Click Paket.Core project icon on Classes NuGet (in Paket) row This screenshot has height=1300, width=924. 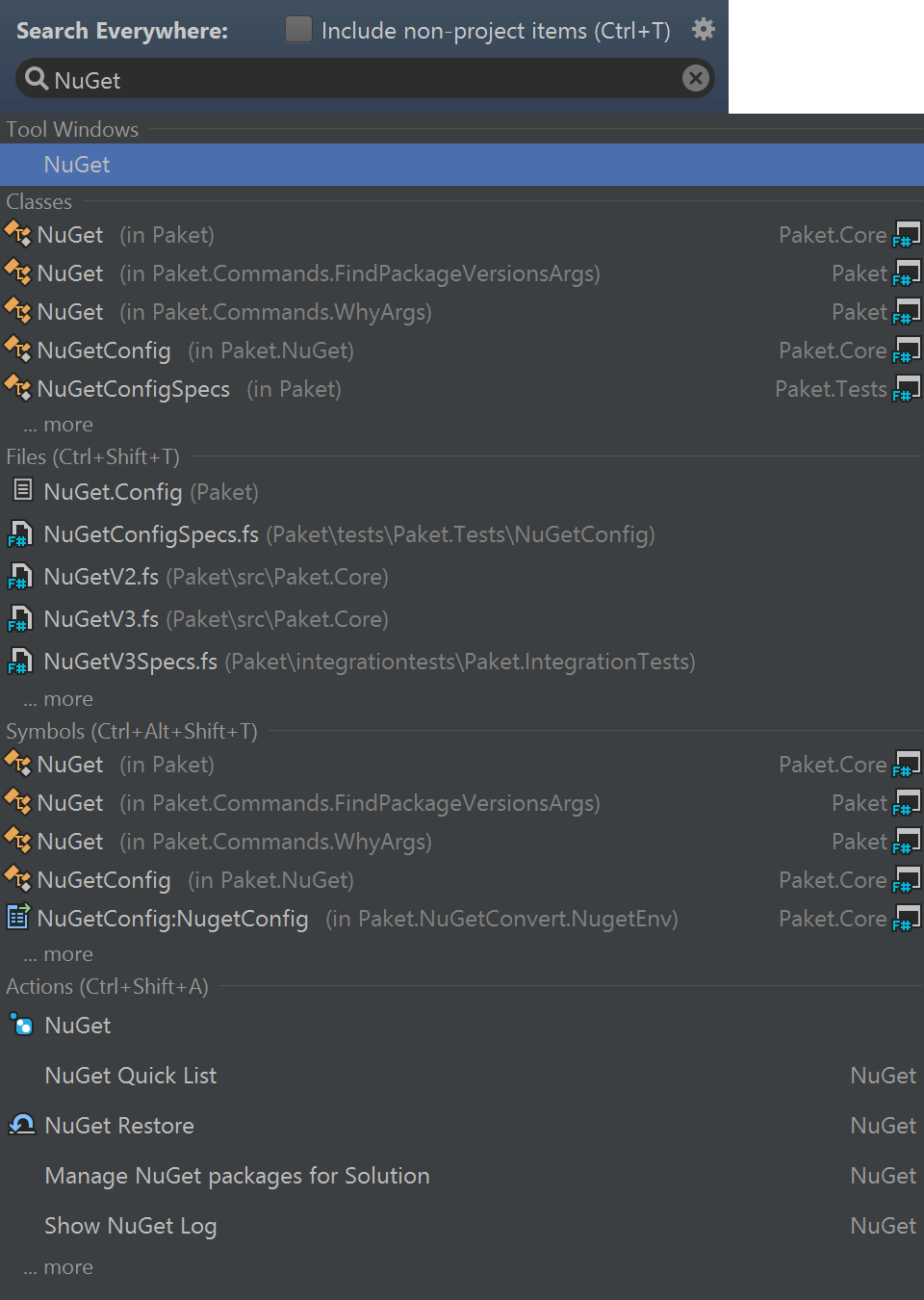tap(907, 234)
